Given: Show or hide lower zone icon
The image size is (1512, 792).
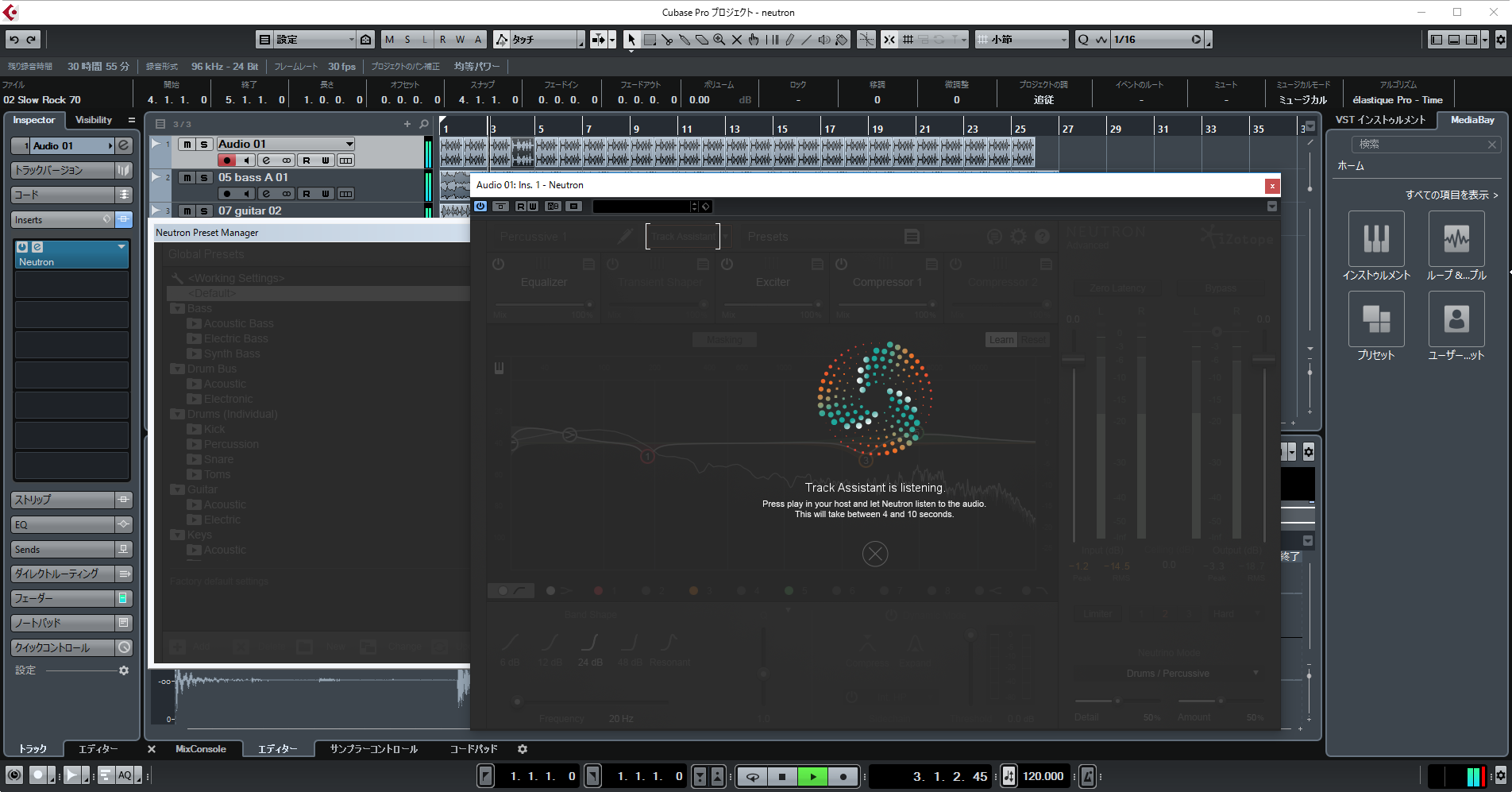Looking at the screenshot, I should tap(1454, 40).
